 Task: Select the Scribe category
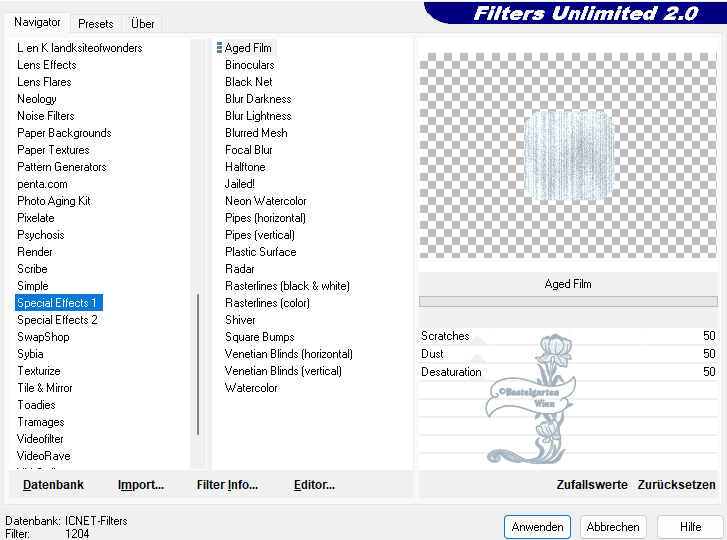click(32, 269)
